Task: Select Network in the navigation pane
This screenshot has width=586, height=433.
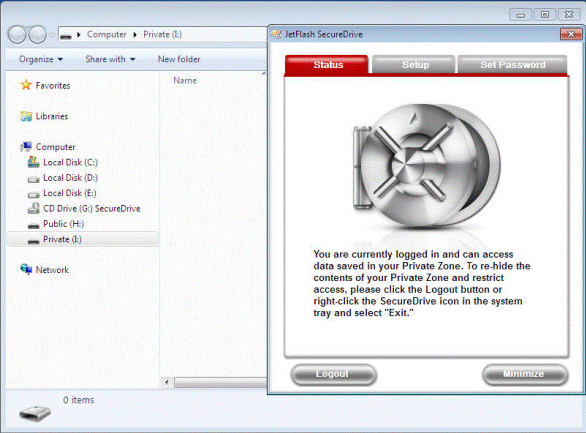Action: click(x=52, y=270)
